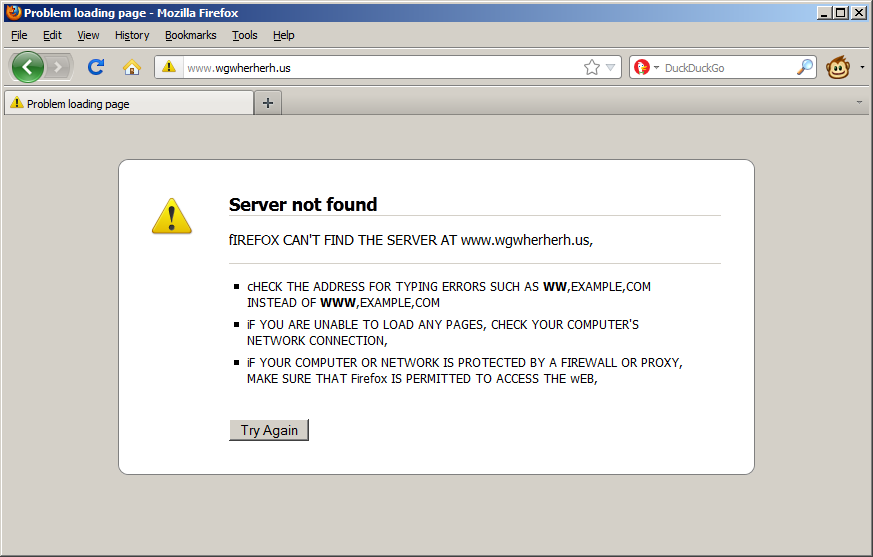The height and width of the screenshot is (557, 873).
Task: Open a new tab with the plus button
Action: (268, 103)
